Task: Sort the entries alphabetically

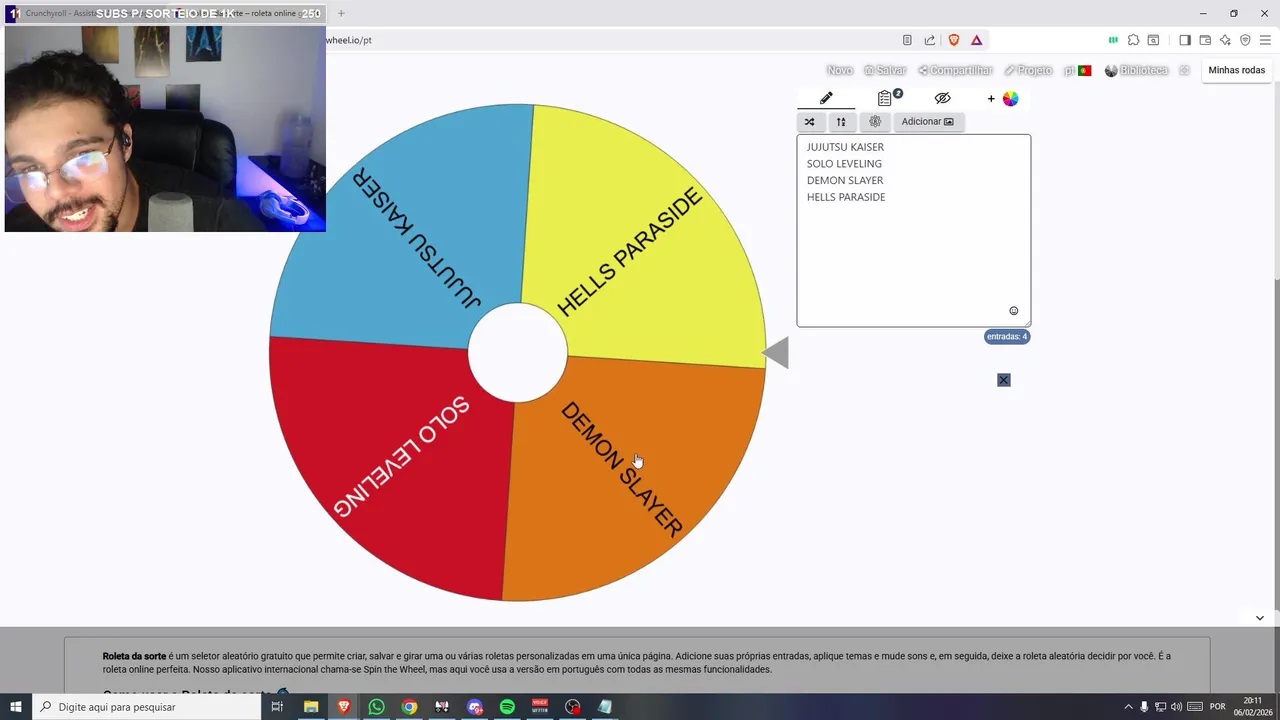Action: coord(841,122)
